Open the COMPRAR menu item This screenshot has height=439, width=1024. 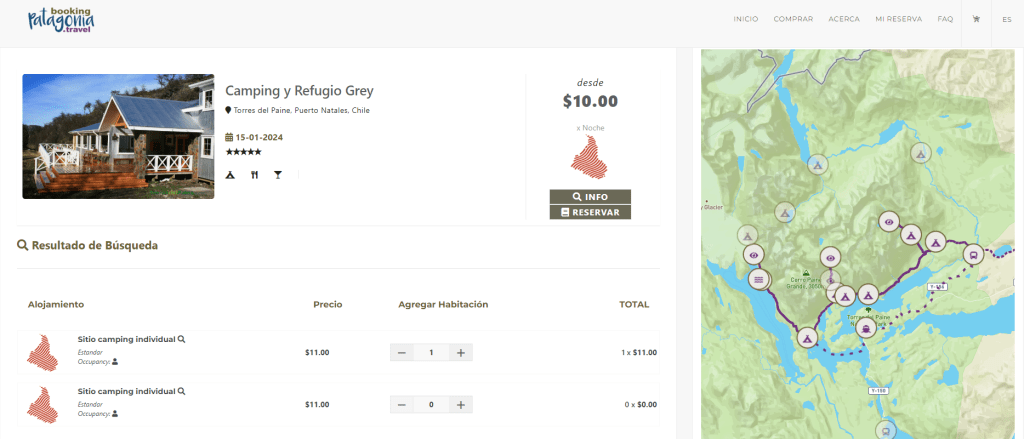(x=793, y=19)
